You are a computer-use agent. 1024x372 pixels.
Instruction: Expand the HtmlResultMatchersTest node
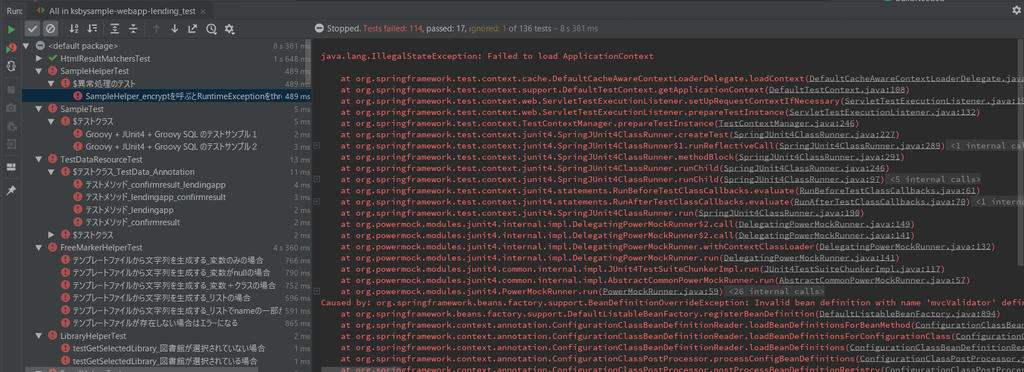(39, 58)
